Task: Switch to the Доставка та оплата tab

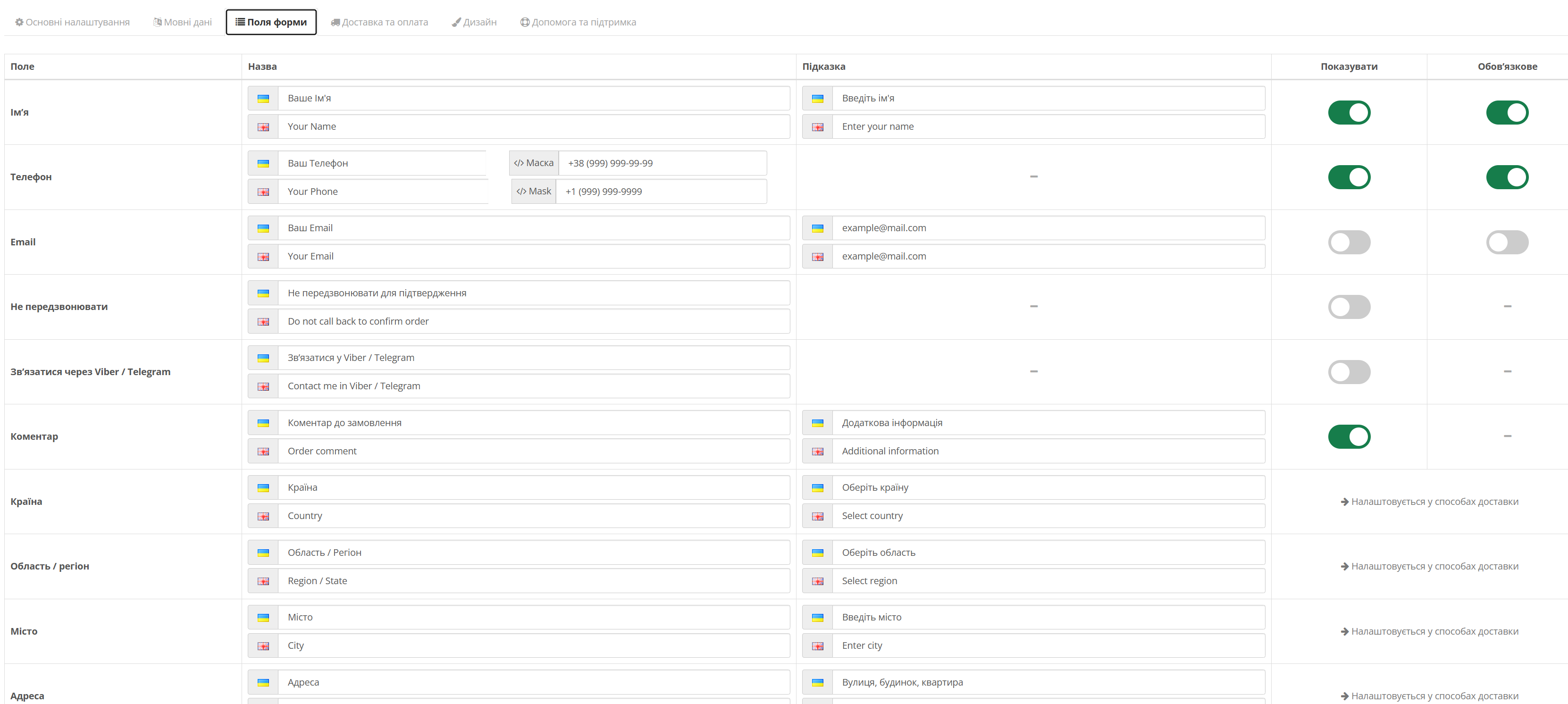Action: pyautogui.click(x=379, y=22)
